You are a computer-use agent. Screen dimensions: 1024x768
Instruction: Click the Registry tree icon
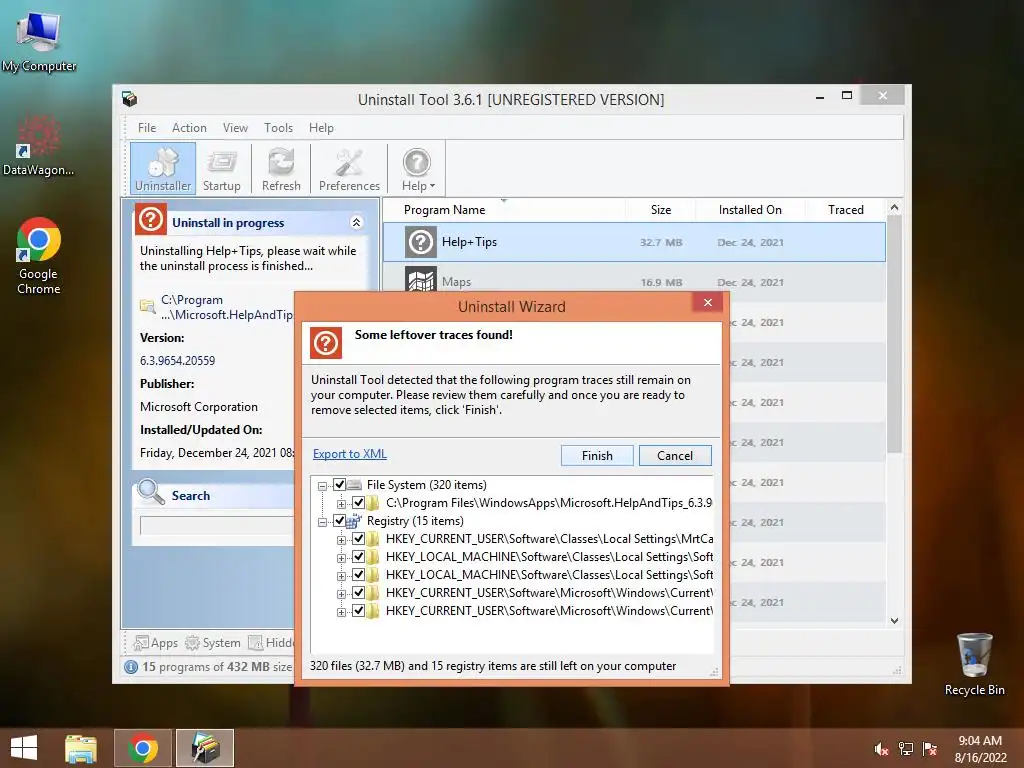[354, 520]
